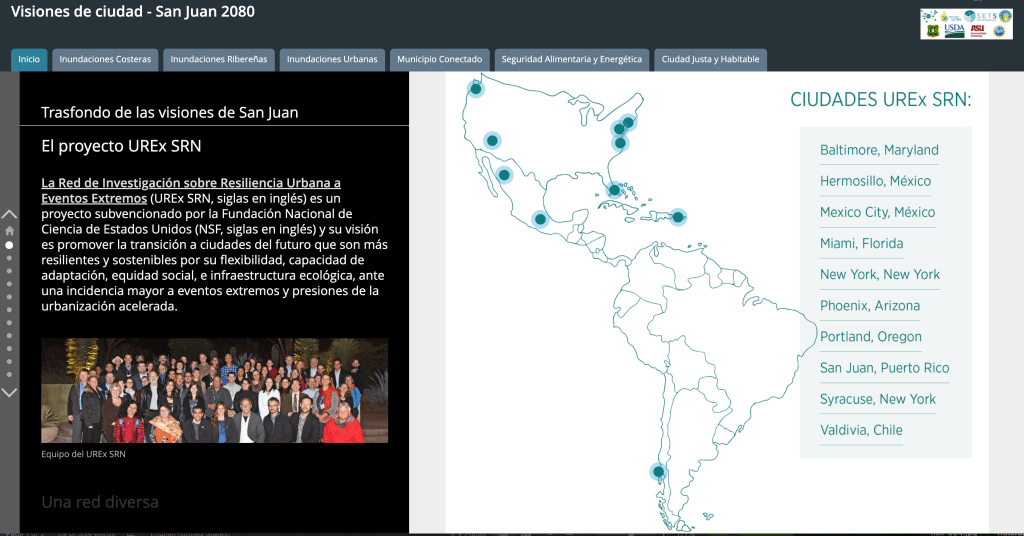The height and width of the screenshot is (536, 1024).
Task: Click the 'Una red diversa' heading
Action: pyautogui.click(x=100, y=502)
